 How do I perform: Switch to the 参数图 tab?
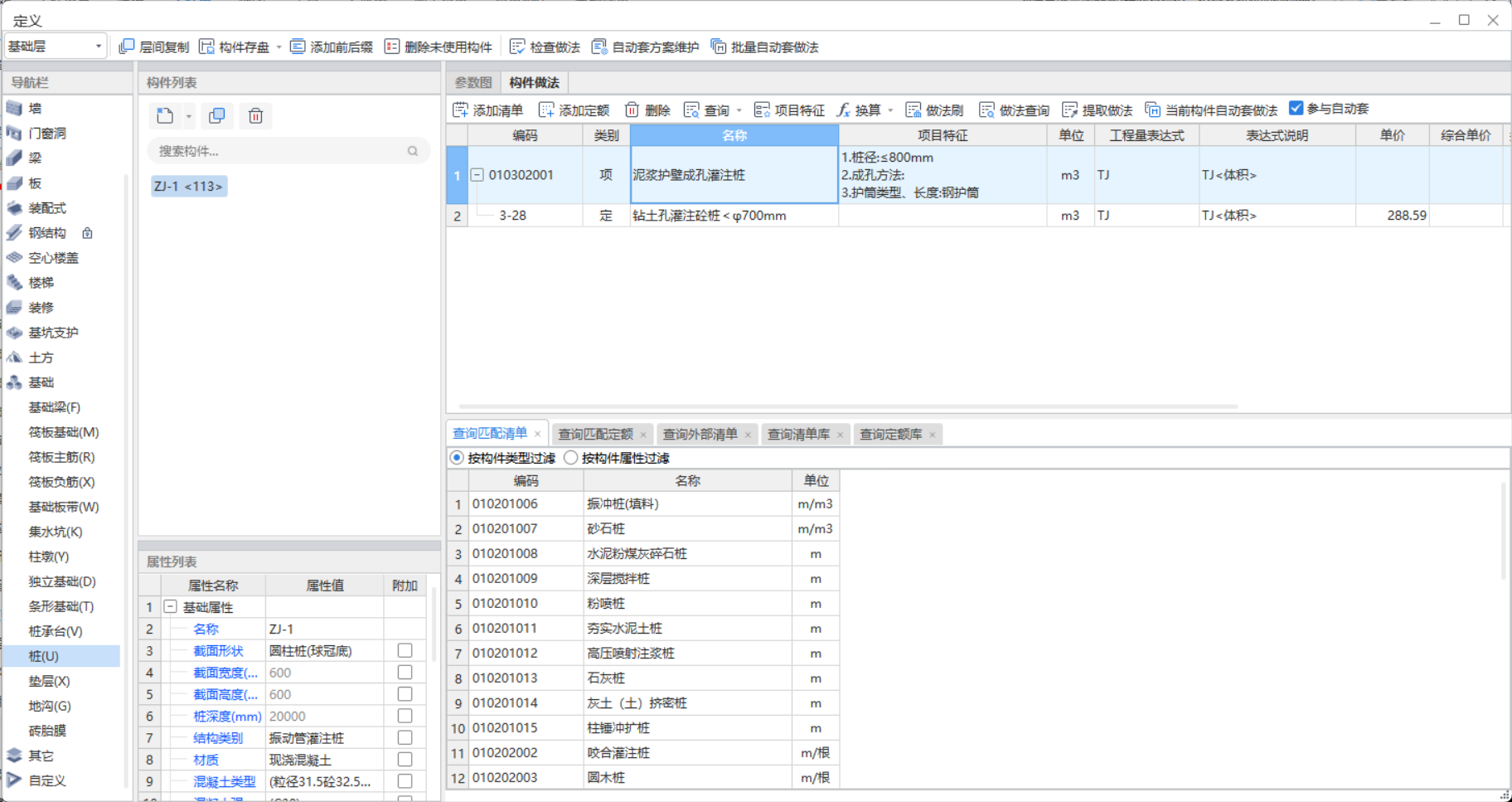point(473,82)
